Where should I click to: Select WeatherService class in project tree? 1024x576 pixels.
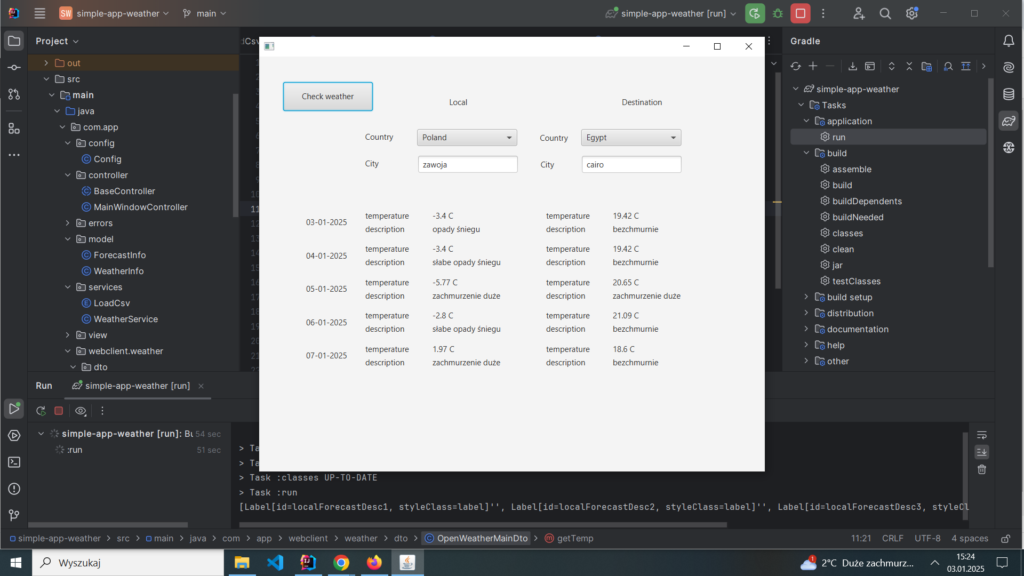125,319
